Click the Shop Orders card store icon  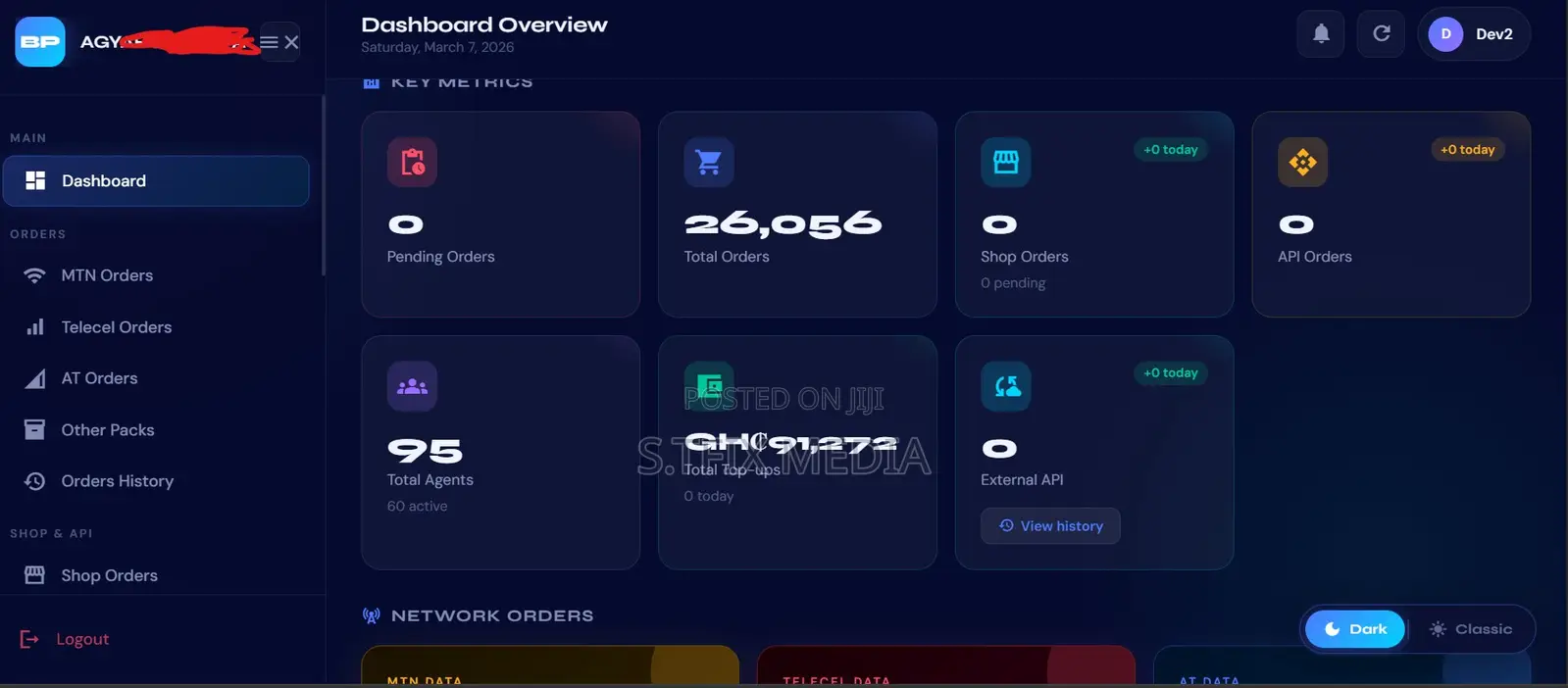click(1006, 162)
